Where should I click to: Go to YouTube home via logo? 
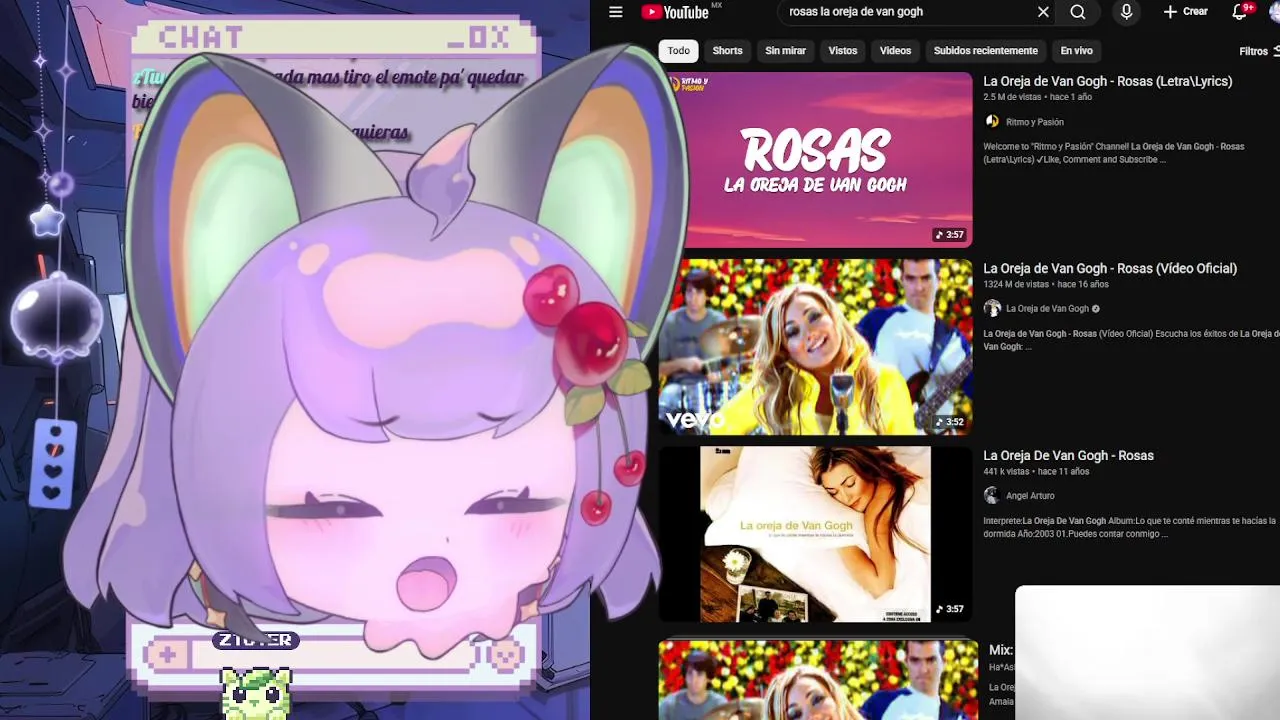pyautogui.click(x=676, y=12)
